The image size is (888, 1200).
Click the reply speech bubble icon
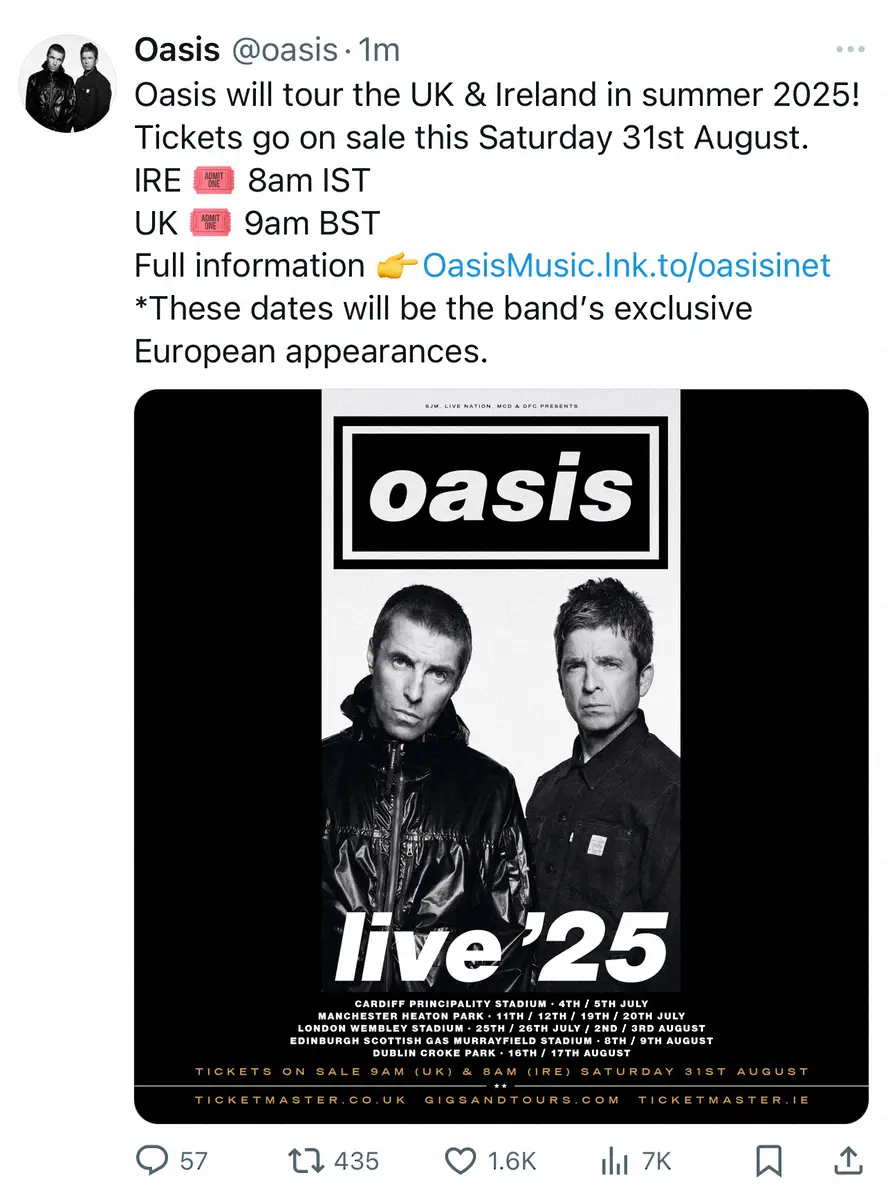tap(151, 1160)
